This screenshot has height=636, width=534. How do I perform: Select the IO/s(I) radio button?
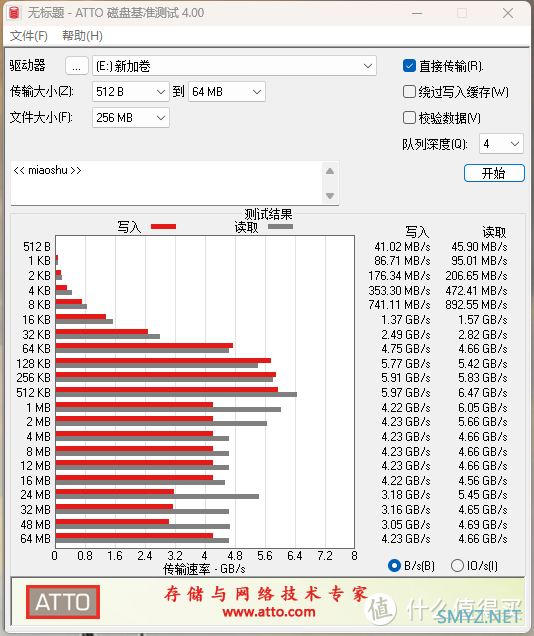pyautogui.click(x=457, y=565)
